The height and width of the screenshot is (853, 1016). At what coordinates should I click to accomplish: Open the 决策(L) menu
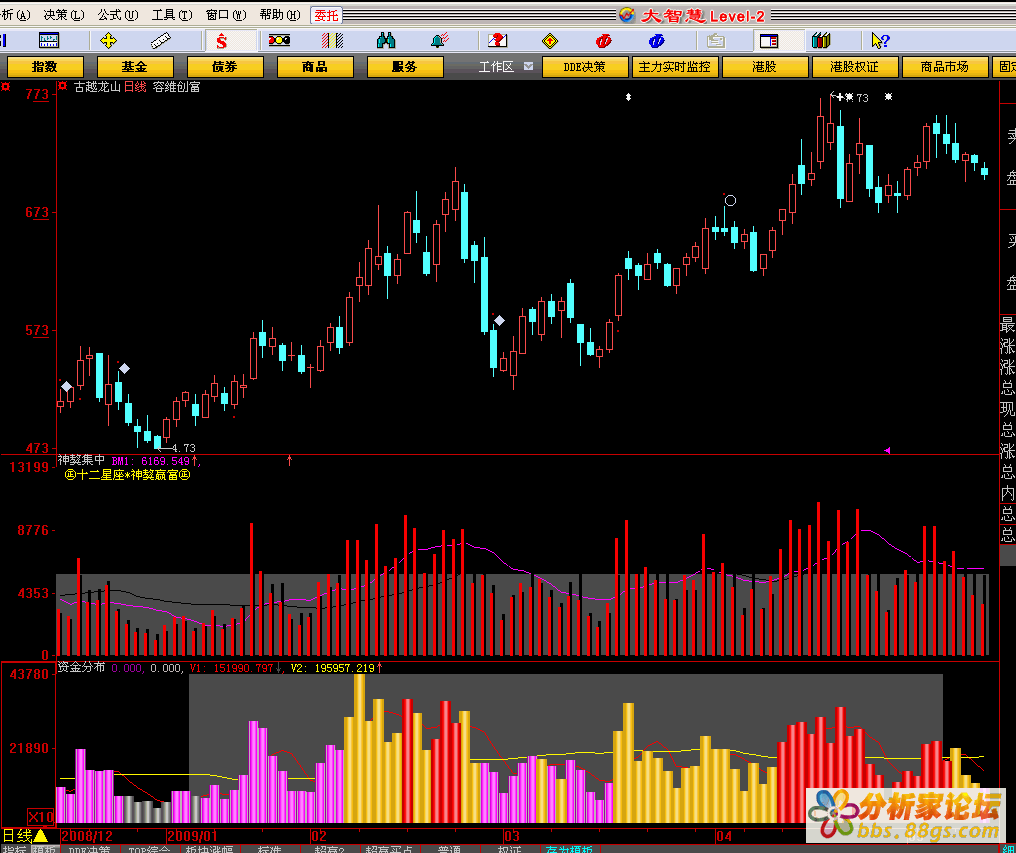point(64,14)
